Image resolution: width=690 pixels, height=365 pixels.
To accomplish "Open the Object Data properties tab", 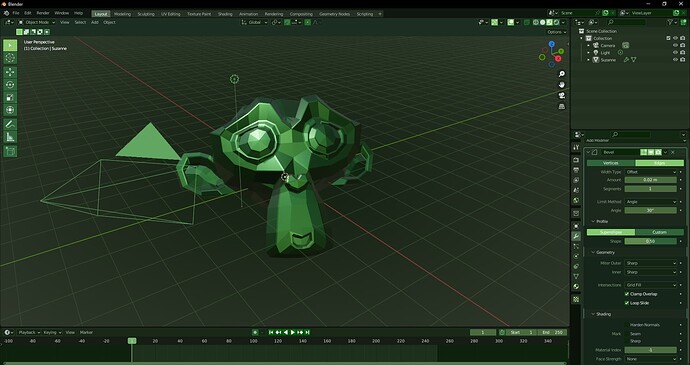I will coord(576,277).
